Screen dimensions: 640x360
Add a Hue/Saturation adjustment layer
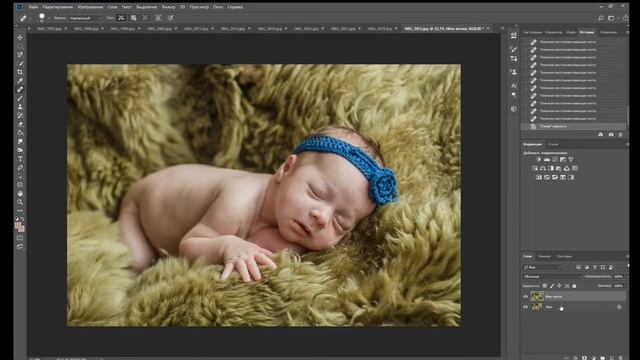coord(535,168)
